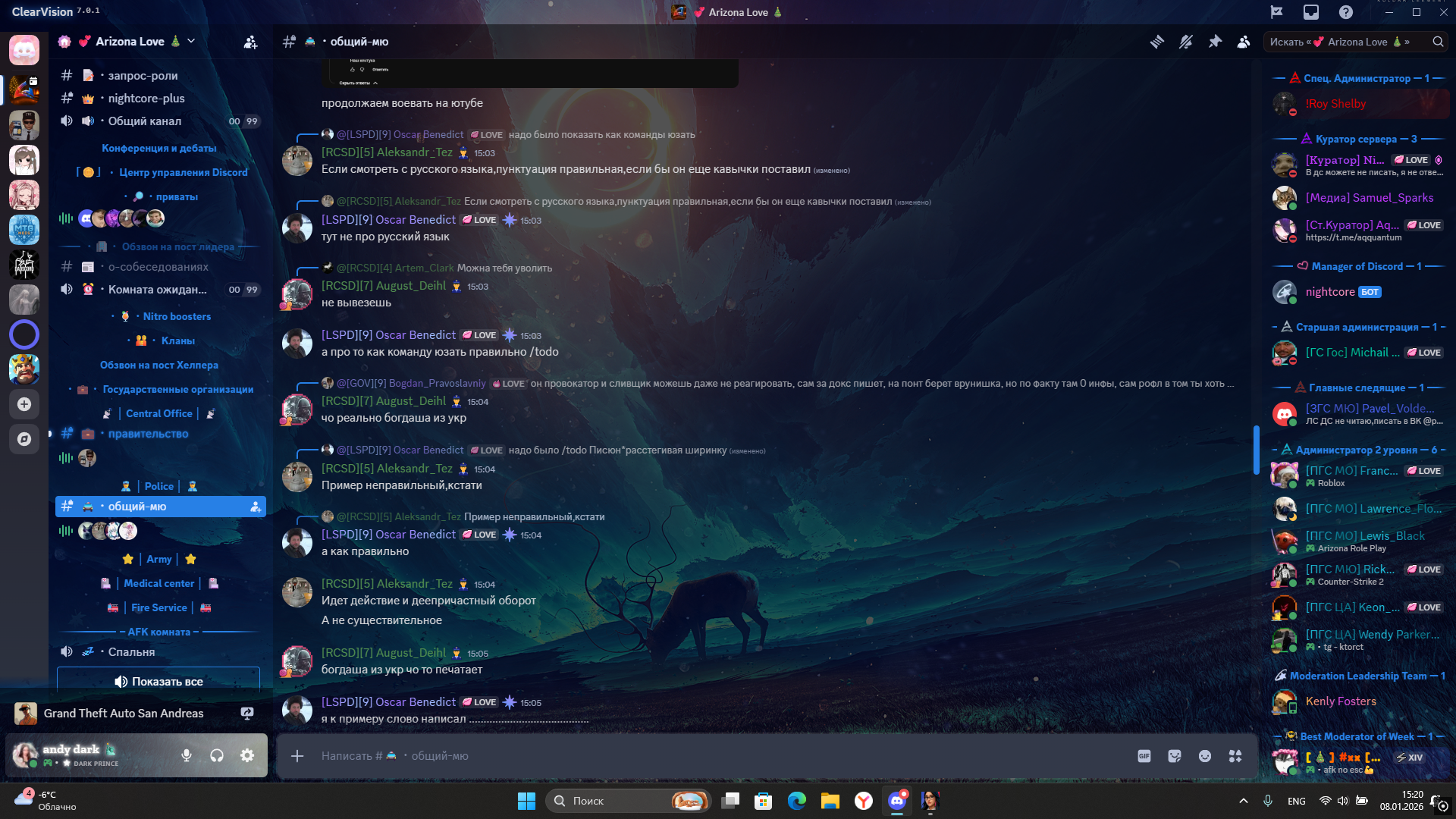The height and width of the screenshot is (819, 1456).
Task: Collapse Государственные организации category
Action: [x=177, y=389]
